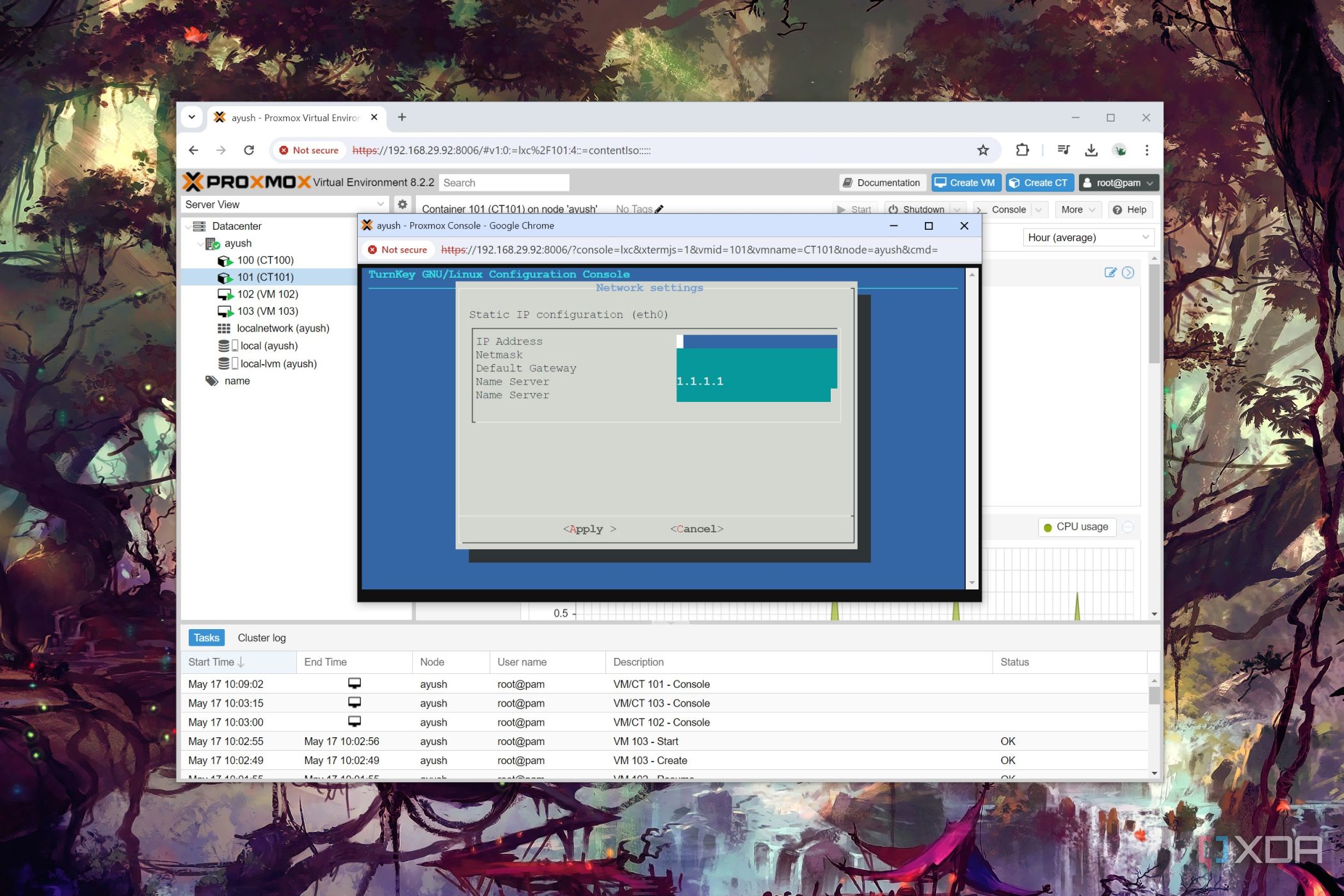Open the Hour (average) timeframe dropdown
The height and width of the screenshot is (896, 1344).
[1088, 237]
